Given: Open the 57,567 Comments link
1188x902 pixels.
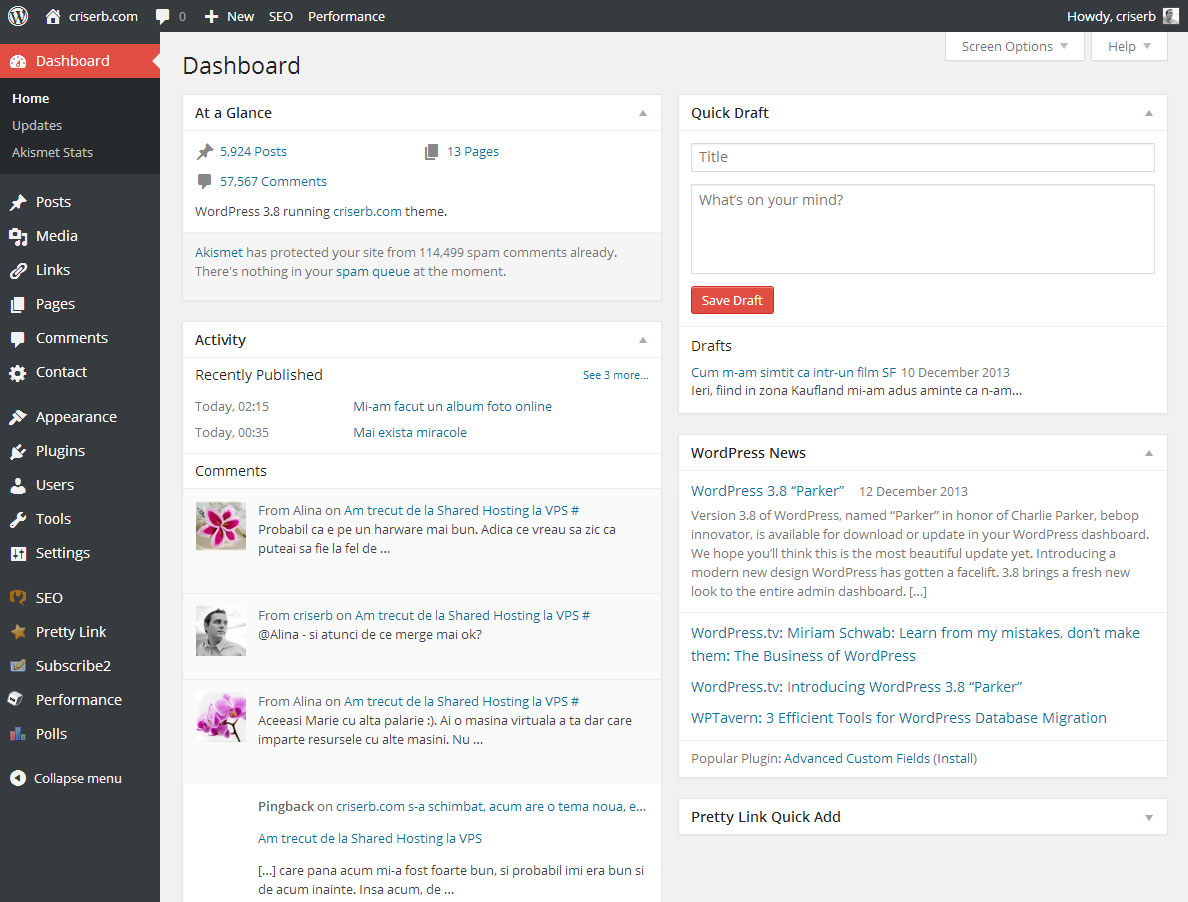Looking at the screenshot, I should pyautogui.click(x=273, y=182).
